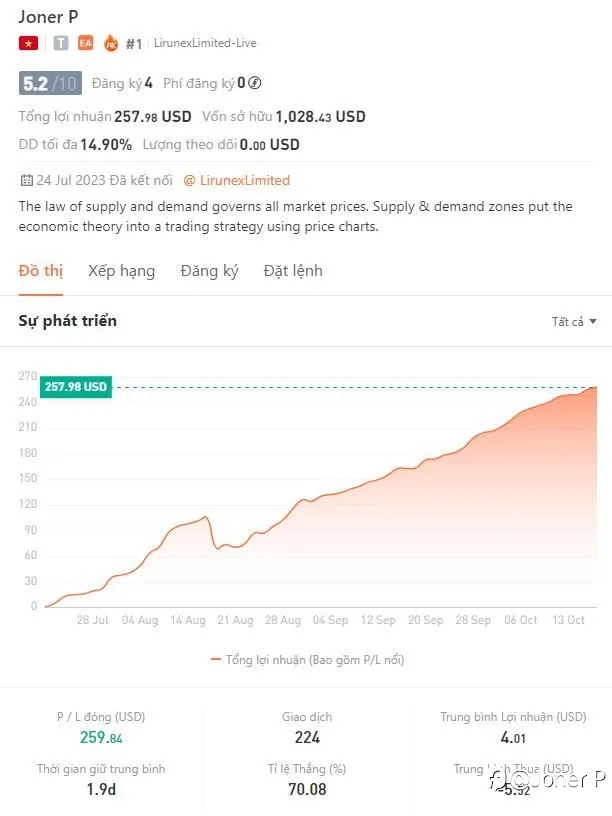Click the 5.2/10 score badge

tap(50, 83)
